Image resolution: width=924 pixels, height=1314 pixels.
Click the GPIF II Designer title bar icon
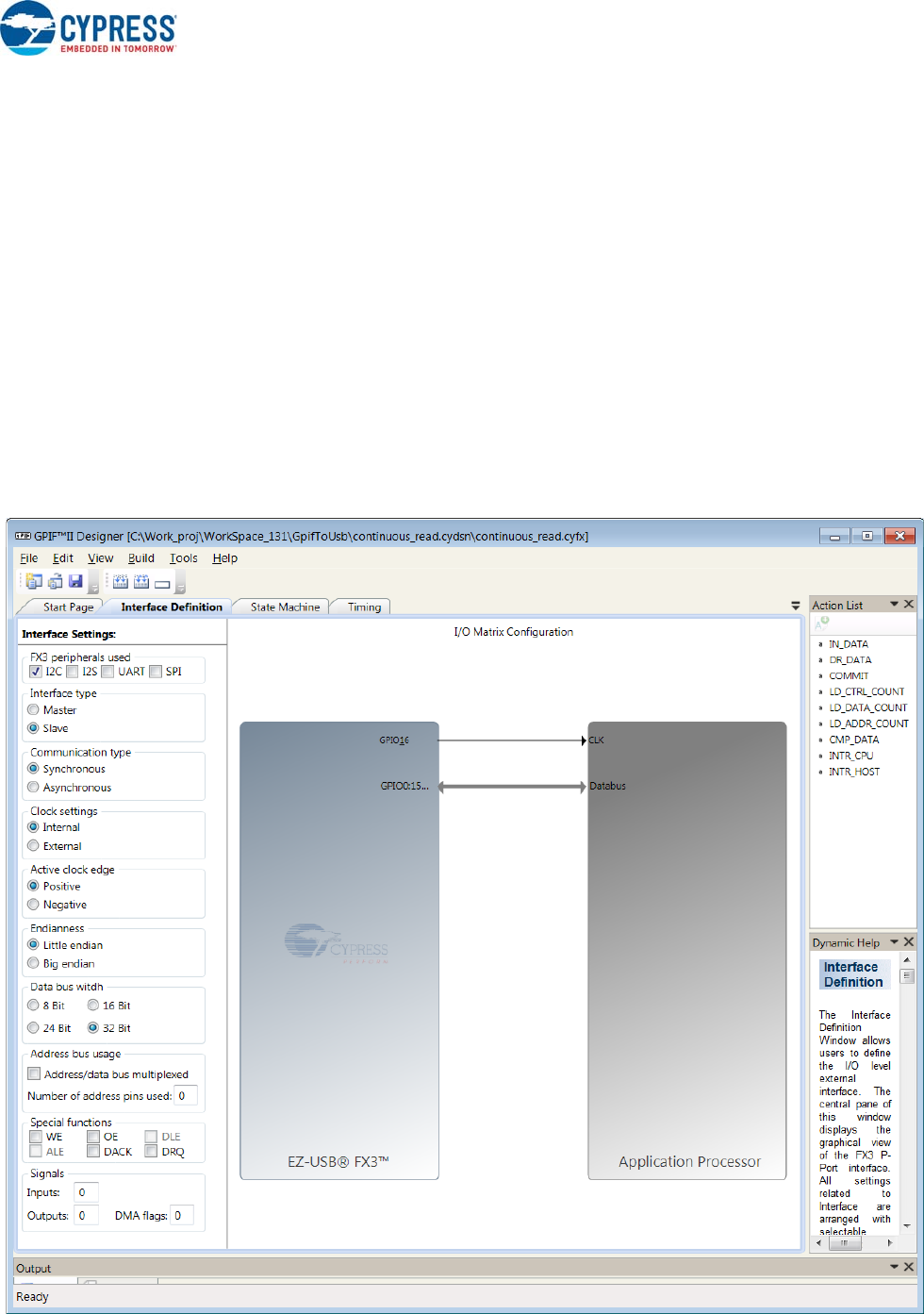[25, 535]
